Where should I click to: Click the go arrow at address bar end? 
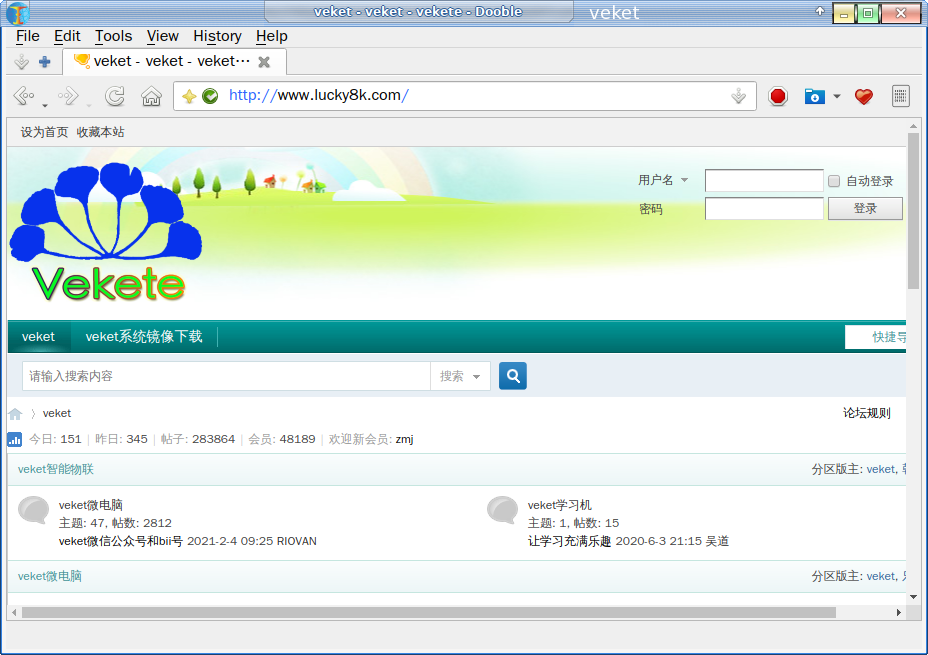(739, 96)
